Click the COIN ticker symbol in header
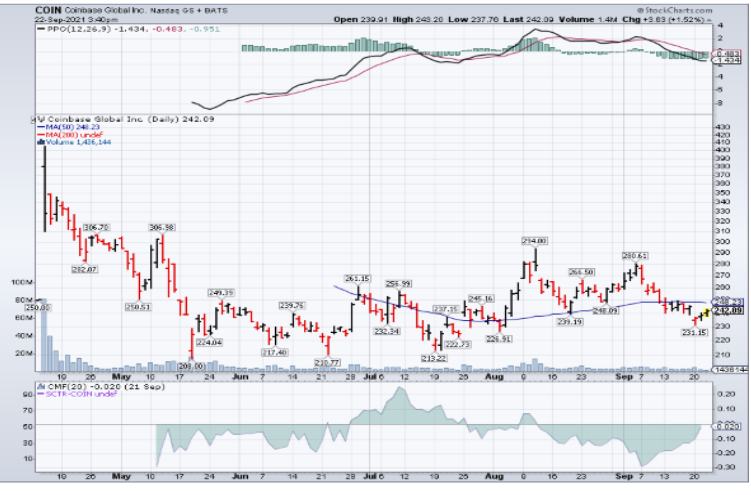Screen dimensions: 751x495 [x=48, y=10]
